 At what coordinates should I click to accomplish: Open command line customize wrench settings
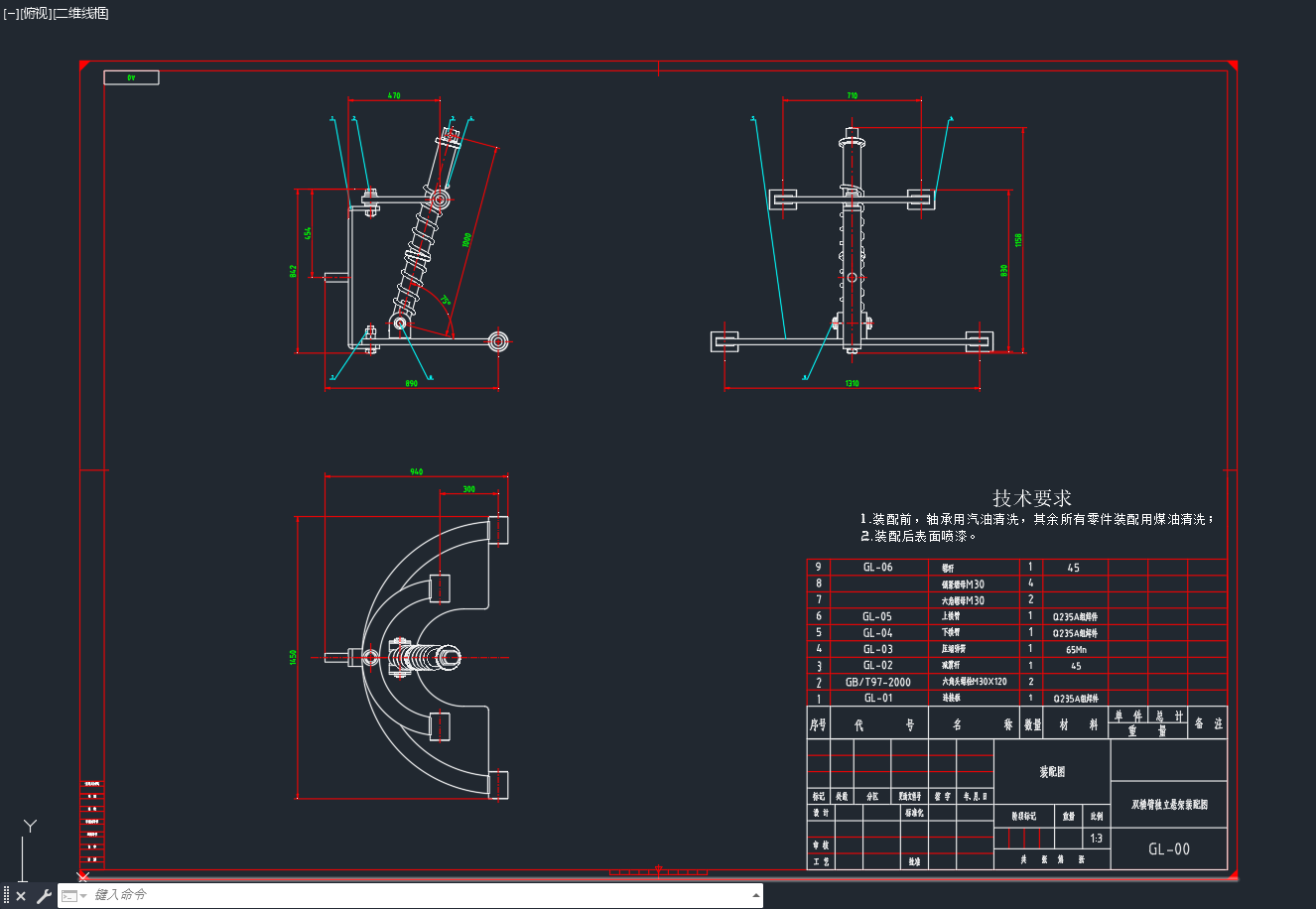[x=44, y=896]
